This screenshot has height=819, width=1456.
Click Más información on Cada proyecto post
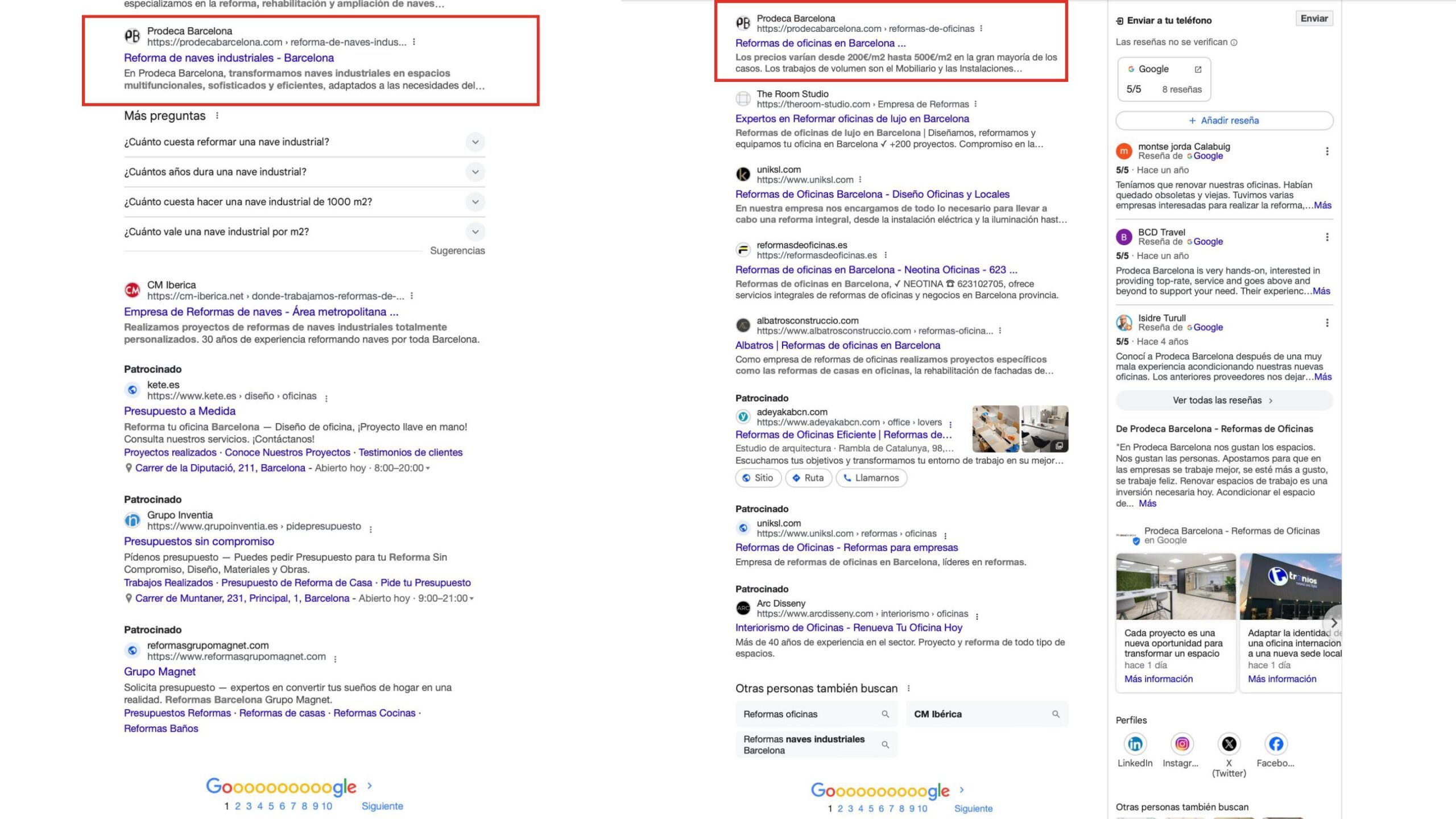[x=1158, y=679]
